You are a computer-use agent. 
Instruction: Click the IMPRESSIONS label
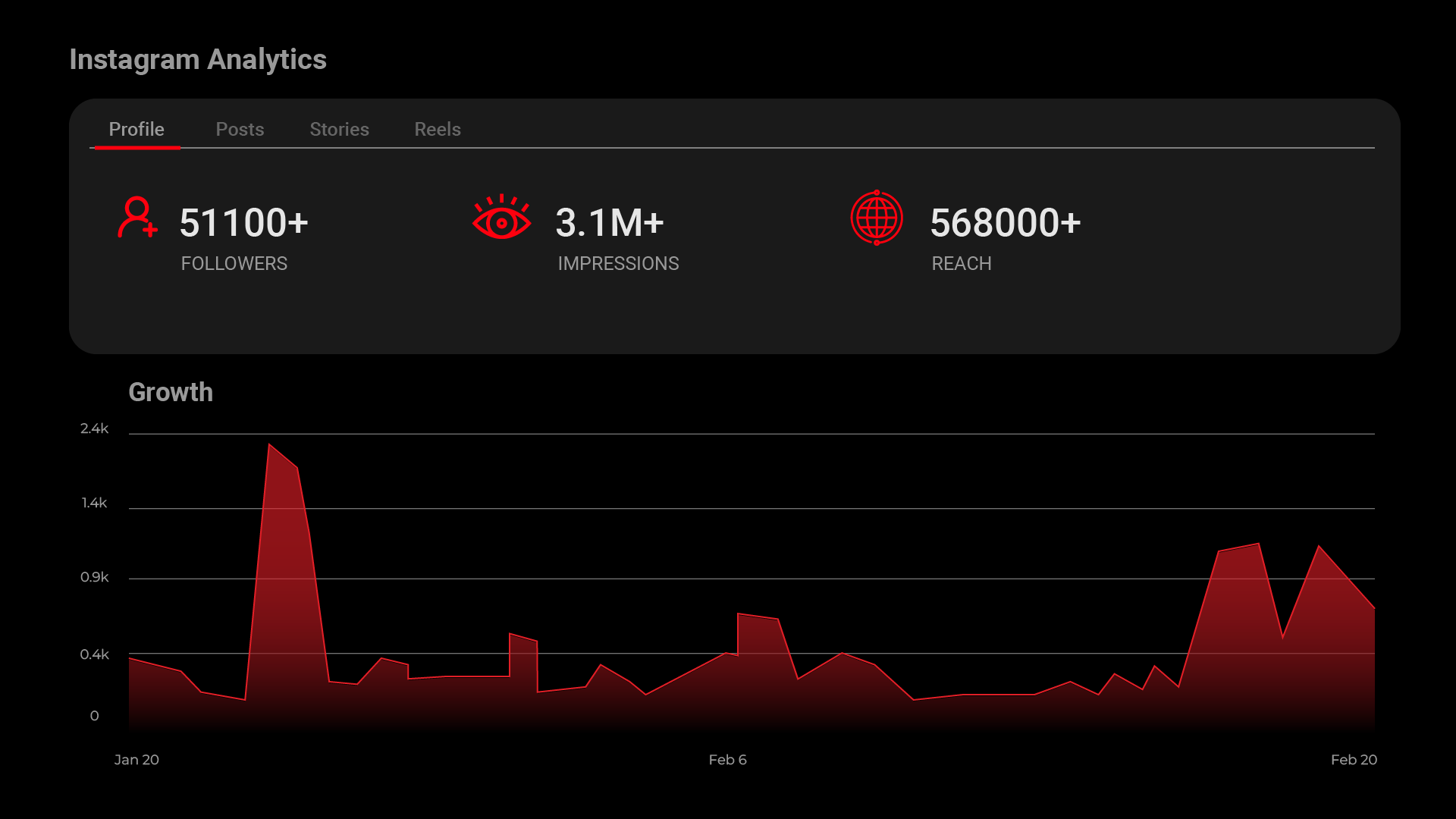[618, 263]
